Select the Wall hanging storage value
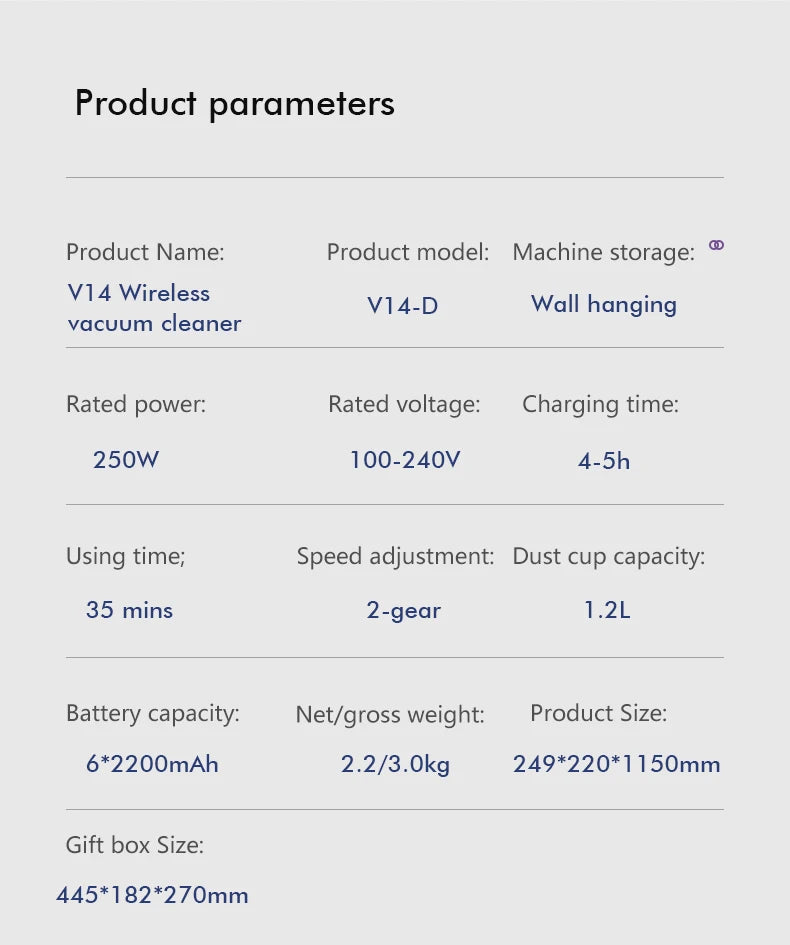Viewport: 790px width, 945px height. [x=603, y=304]
